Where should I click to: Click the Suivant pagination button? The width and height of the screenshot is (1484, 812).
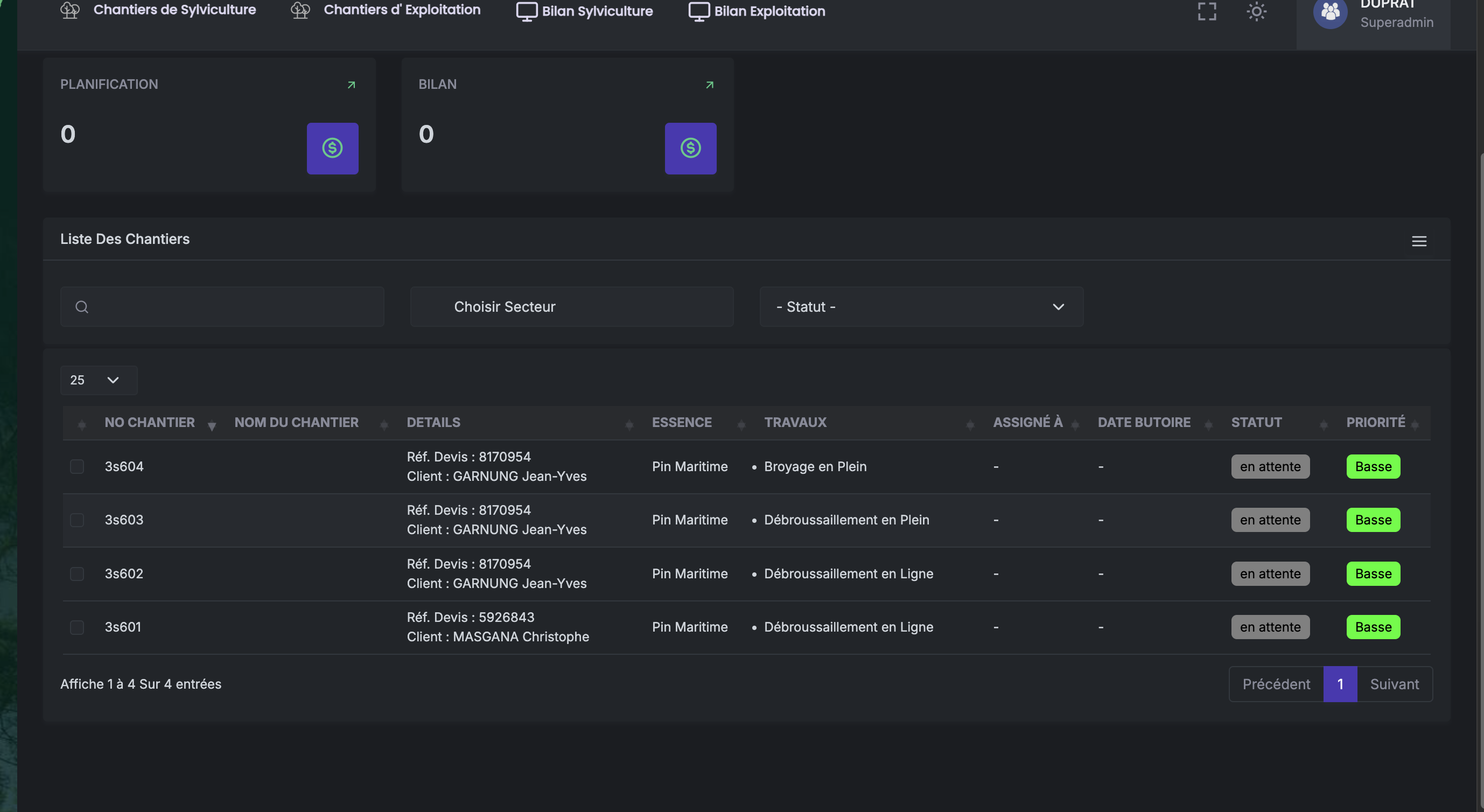[x=1394, y=684]
